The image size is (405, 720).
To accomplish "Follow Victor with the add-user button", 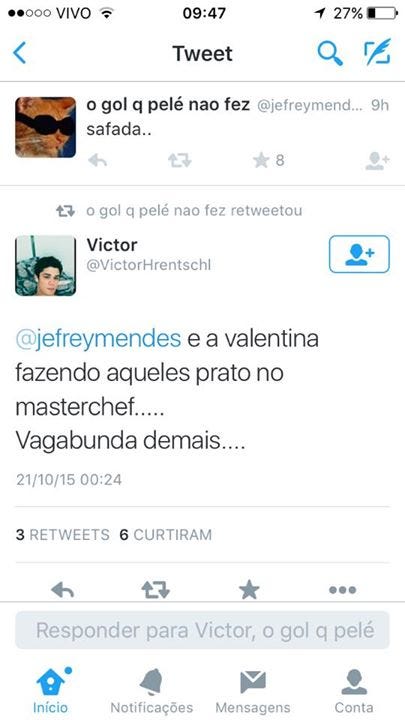I will pos(359,254).
